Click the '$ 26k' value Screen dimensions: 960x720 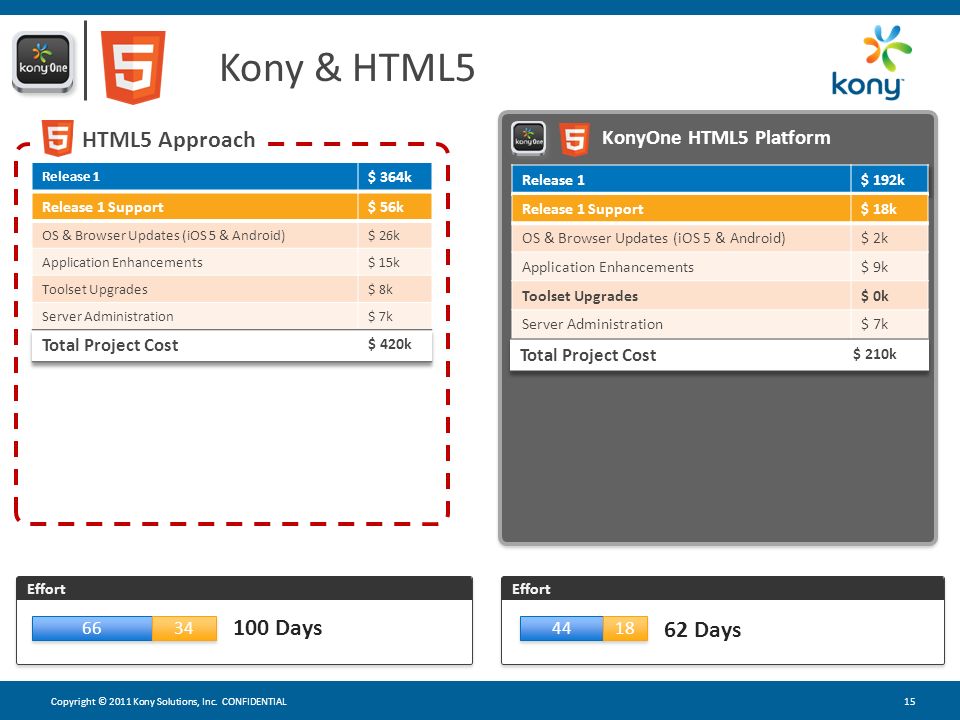coord(384,235)
